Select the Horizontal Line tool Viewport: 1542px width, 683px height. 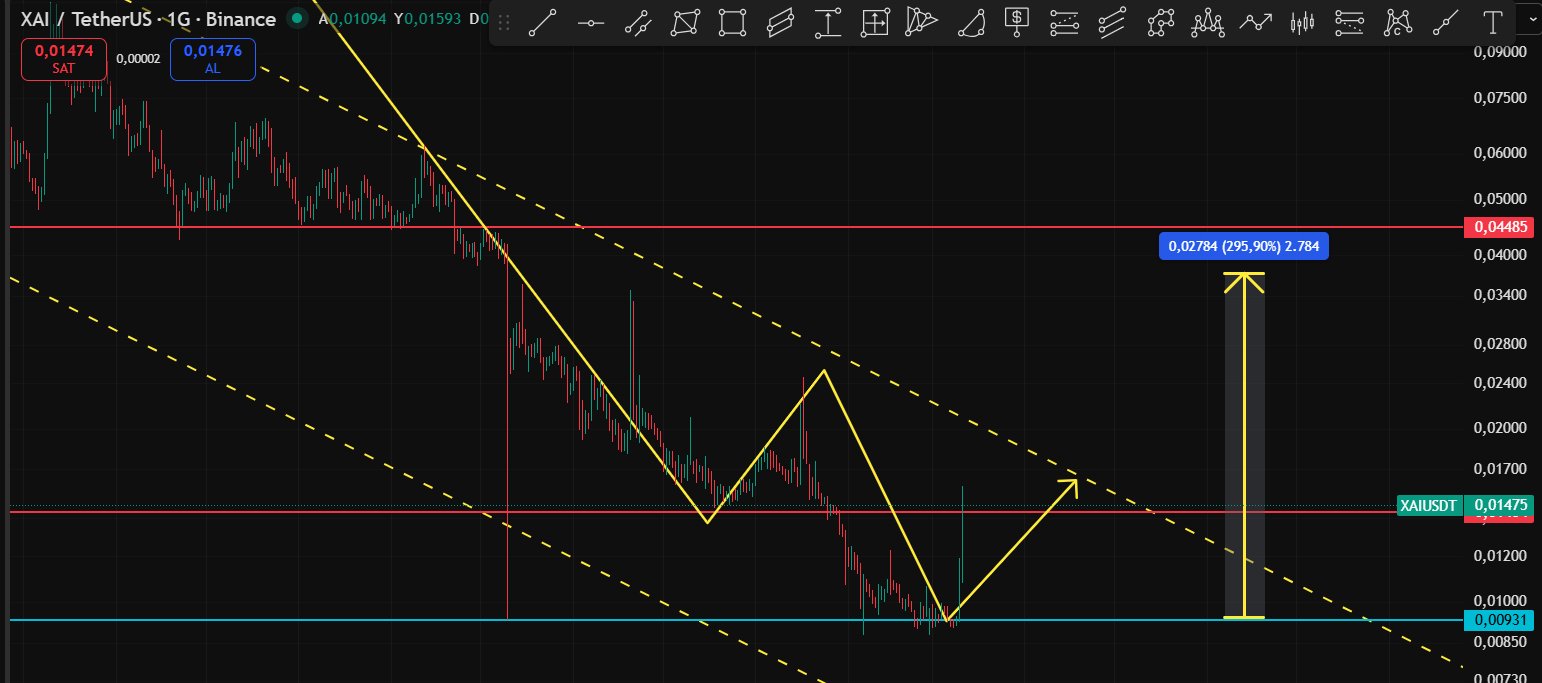coord(591,22)
